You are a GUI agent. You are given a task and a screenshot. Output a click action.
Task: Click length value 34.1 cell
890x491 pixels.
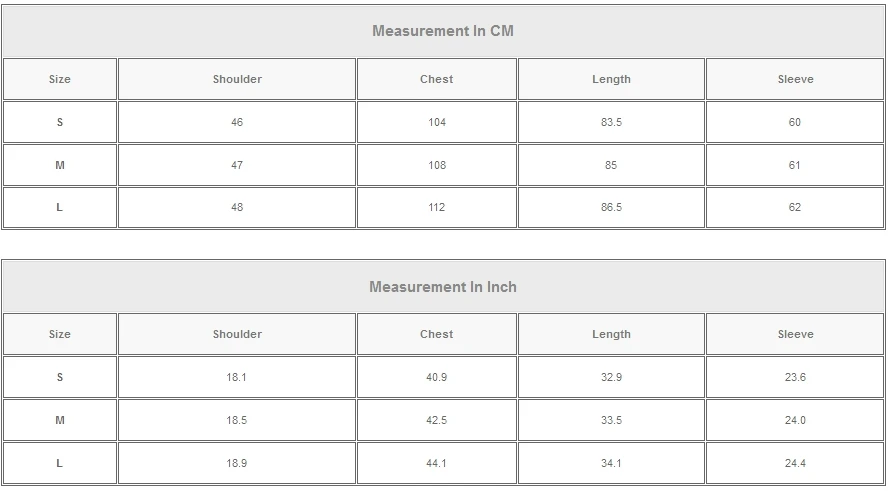click(611, 463)
